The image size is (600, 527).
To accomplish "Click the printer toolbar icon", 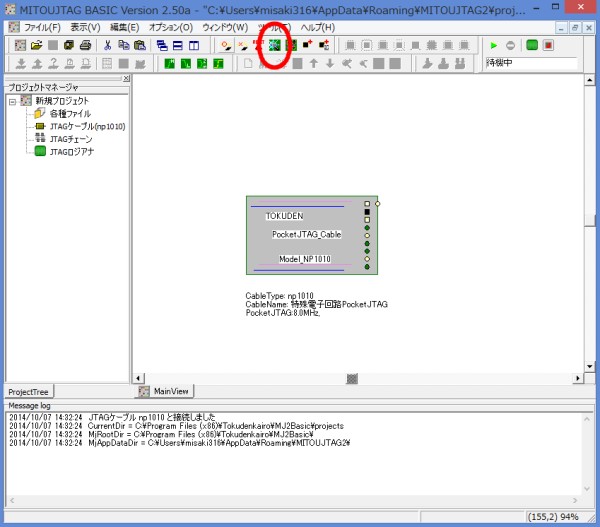I will [85, 45].
